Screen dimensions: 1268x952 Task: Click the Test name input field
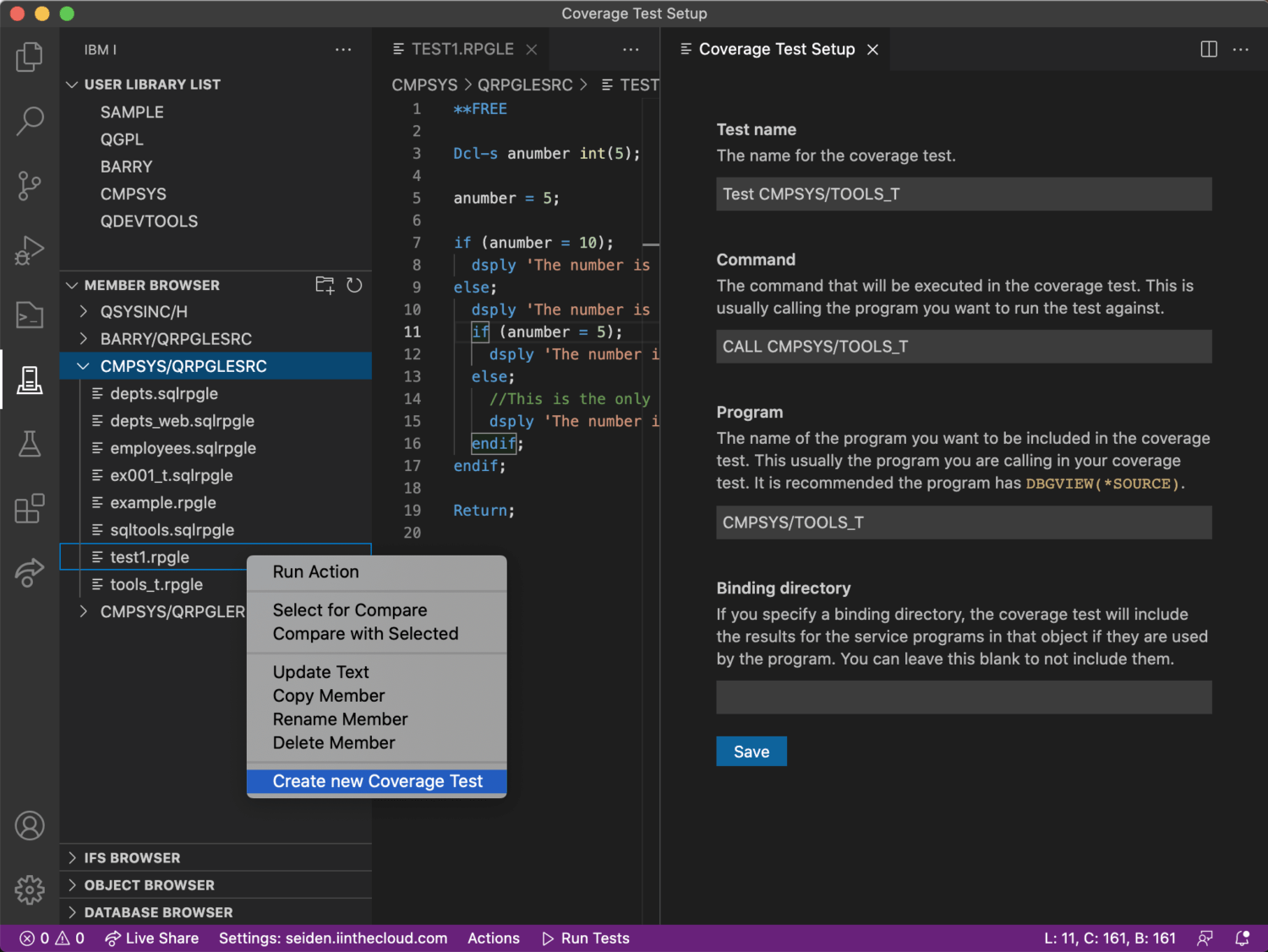pyautogui.click(x=964, y=194)
